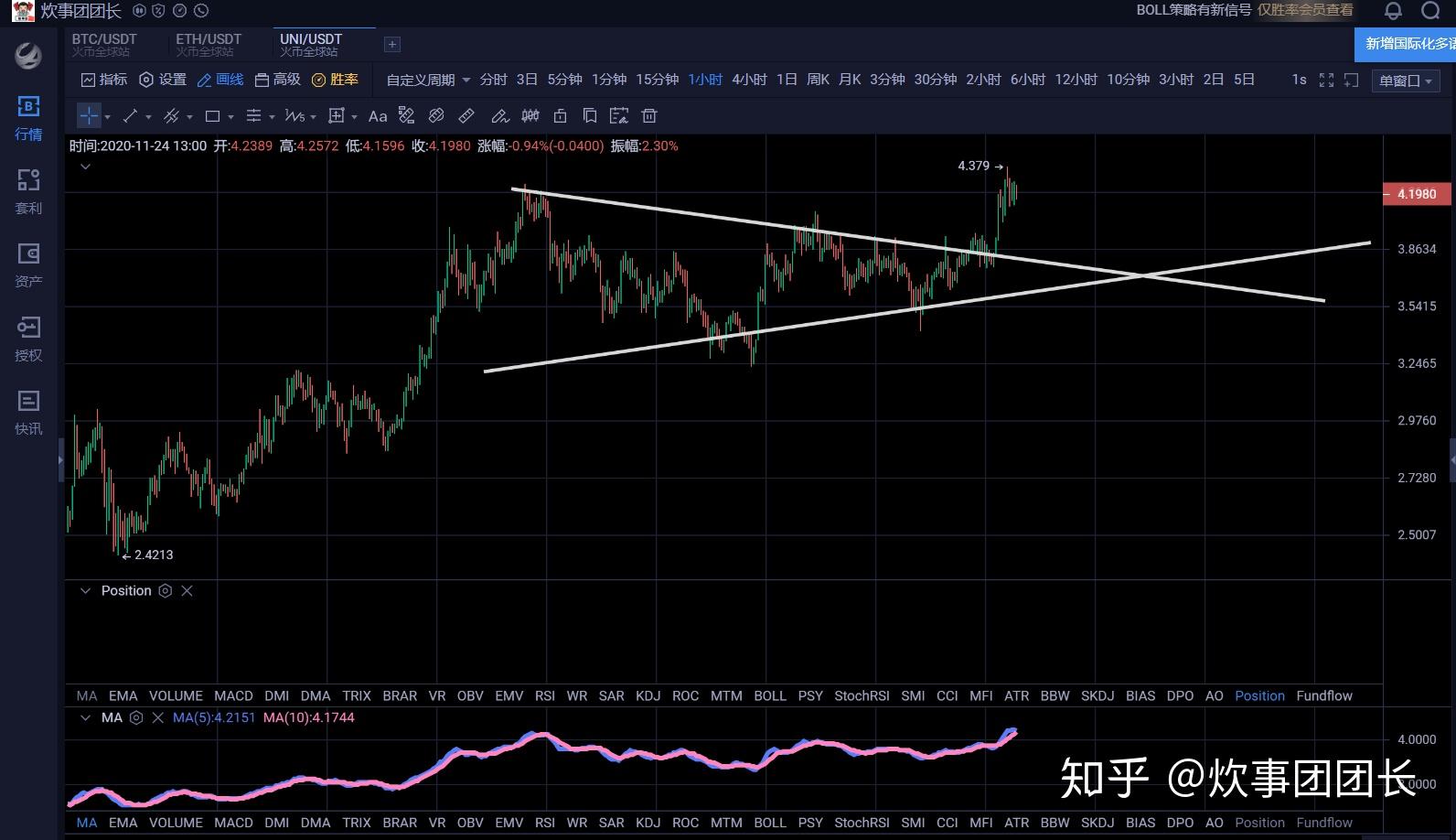The height and width of the screenshot is (840, 1456).
Task: Click the ruler measurement tool
Action: pos(466,115)
